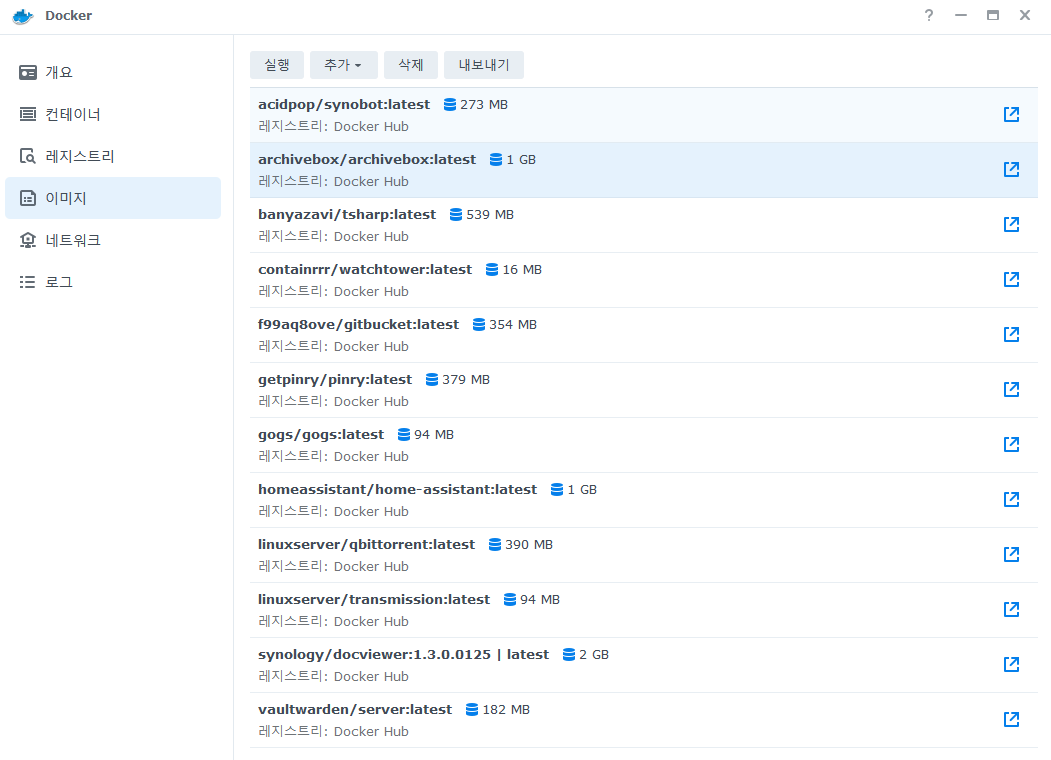This screenshot has height=760, width=1051.
Task: Open external link for getpinry/pinry image
Action: click(x=1011, y=389)
